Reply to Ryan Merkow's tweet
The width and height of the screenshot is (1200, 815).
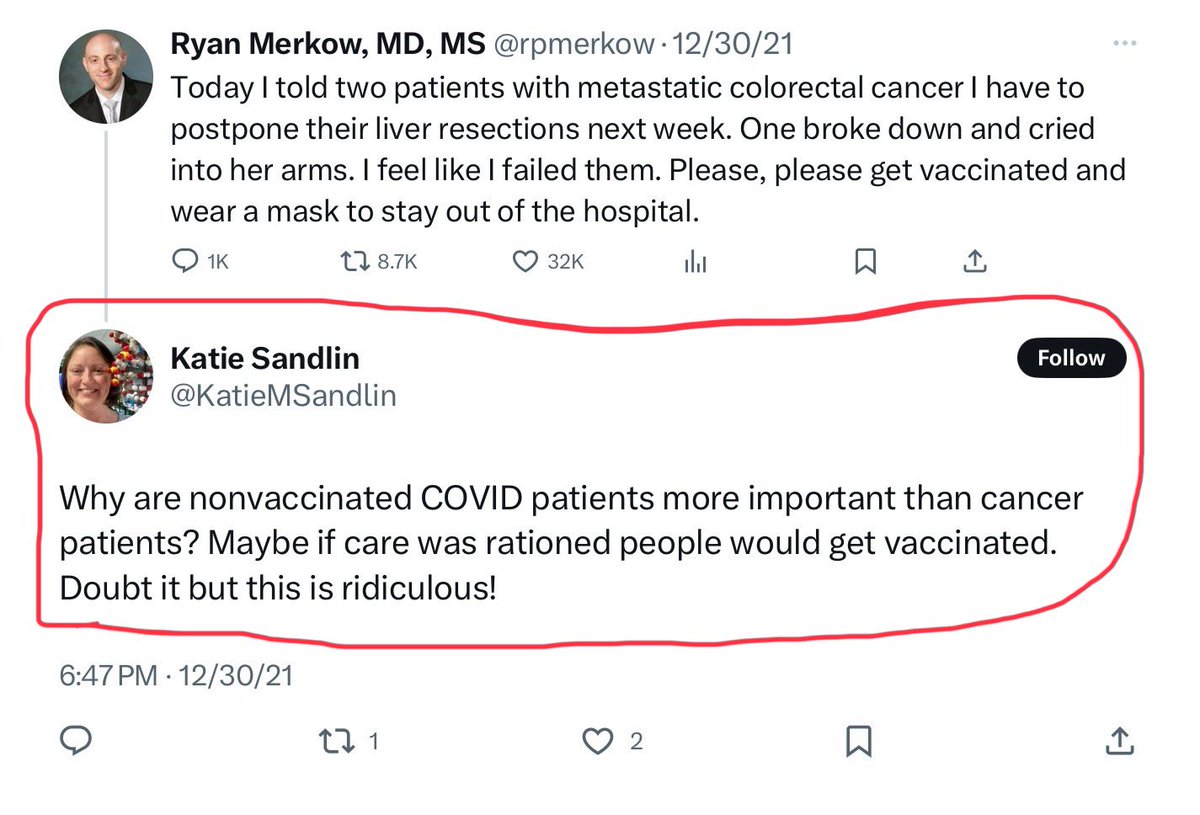186,261
